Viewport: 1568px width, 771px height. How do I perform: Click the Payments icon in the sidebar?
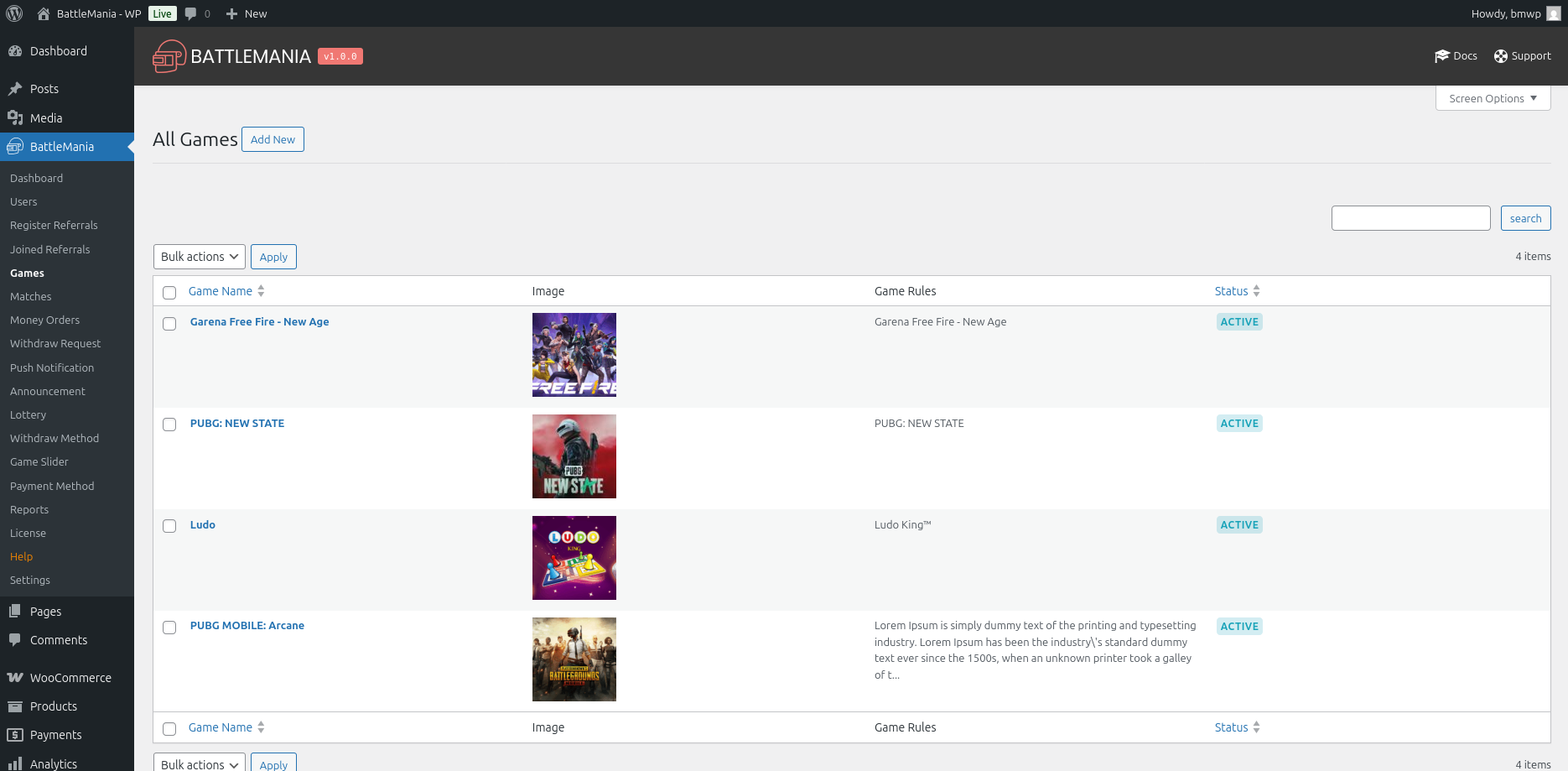coord(15,735)
